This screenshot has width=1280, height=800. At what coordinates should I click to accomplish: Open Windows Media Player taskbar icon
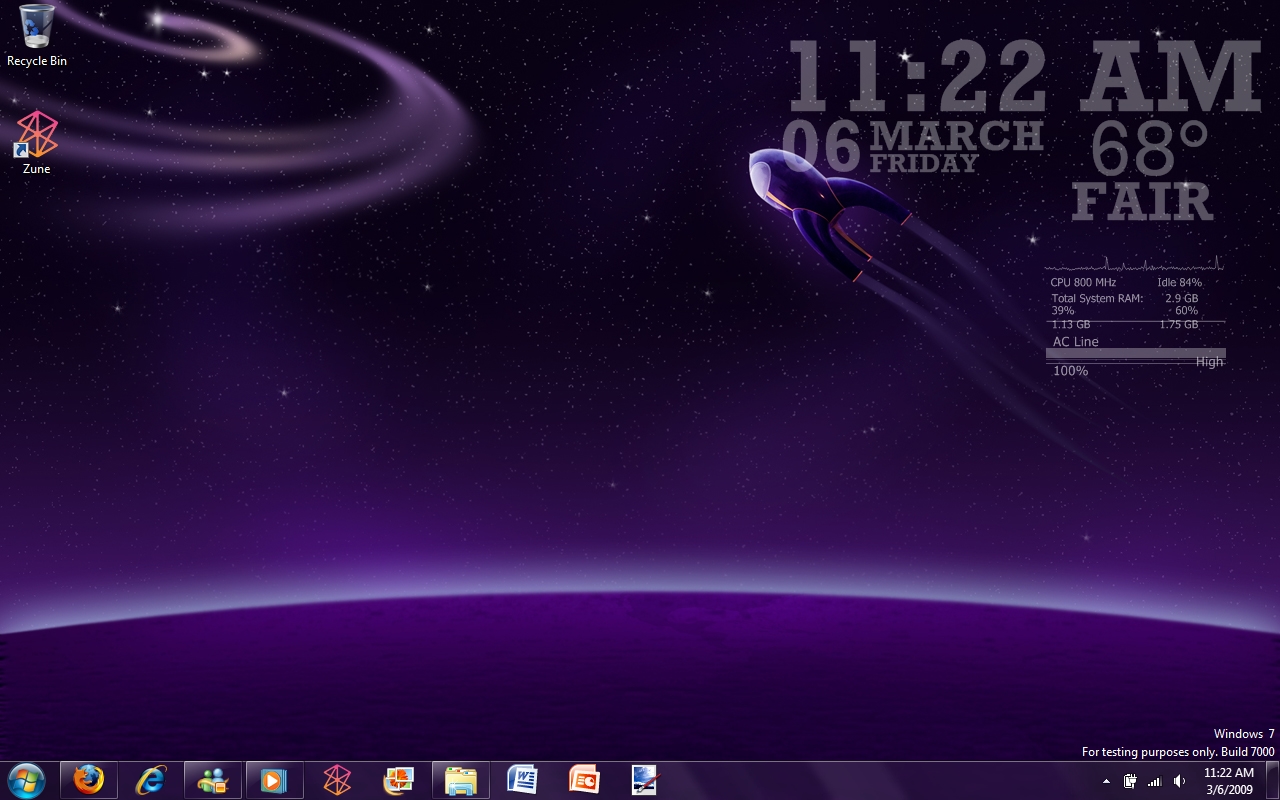click(x=274, y=780)
